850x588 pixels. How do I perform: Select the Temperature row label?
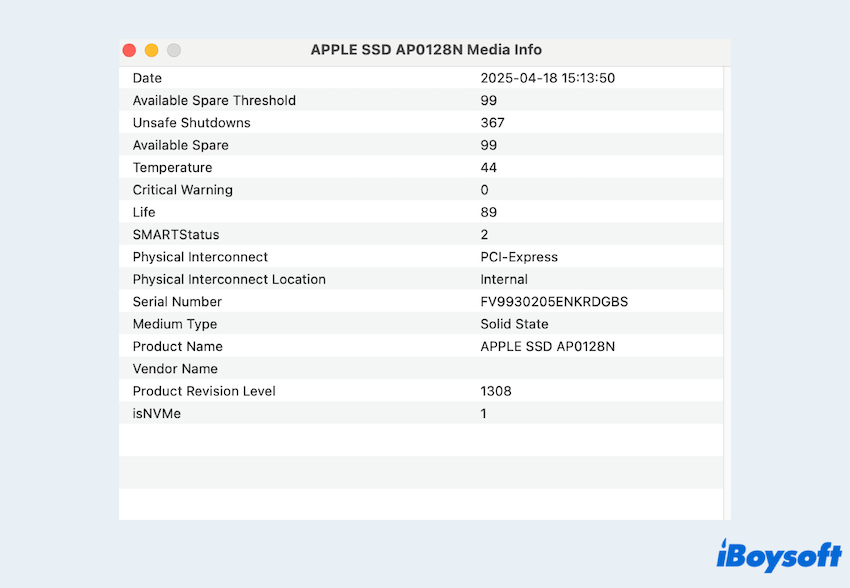[x=172, y=168]
